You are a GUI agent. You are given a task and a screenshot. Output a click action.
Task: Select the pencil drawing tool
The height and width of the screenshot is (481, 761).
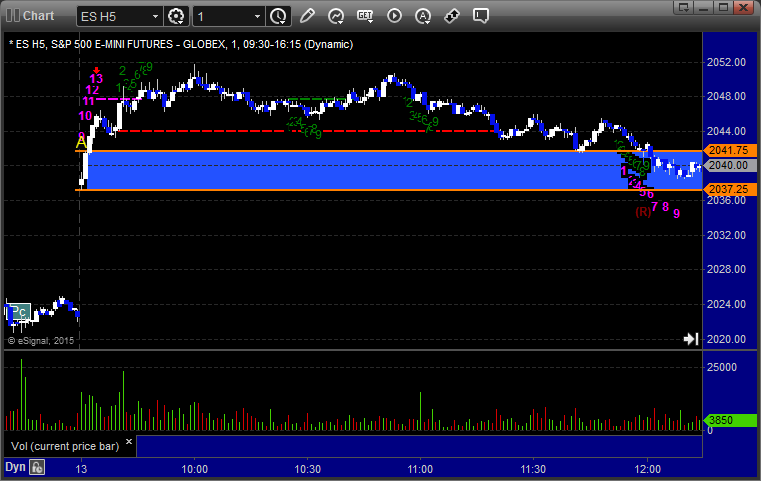(307, 16)
